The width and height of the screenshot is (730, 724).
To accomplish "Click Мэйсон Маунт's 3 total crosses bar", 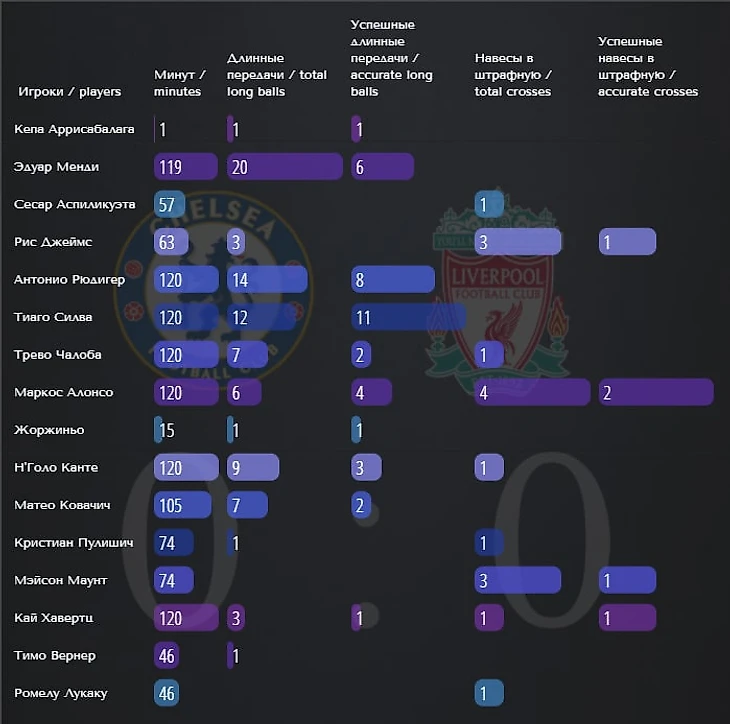I will click(518, 580).
